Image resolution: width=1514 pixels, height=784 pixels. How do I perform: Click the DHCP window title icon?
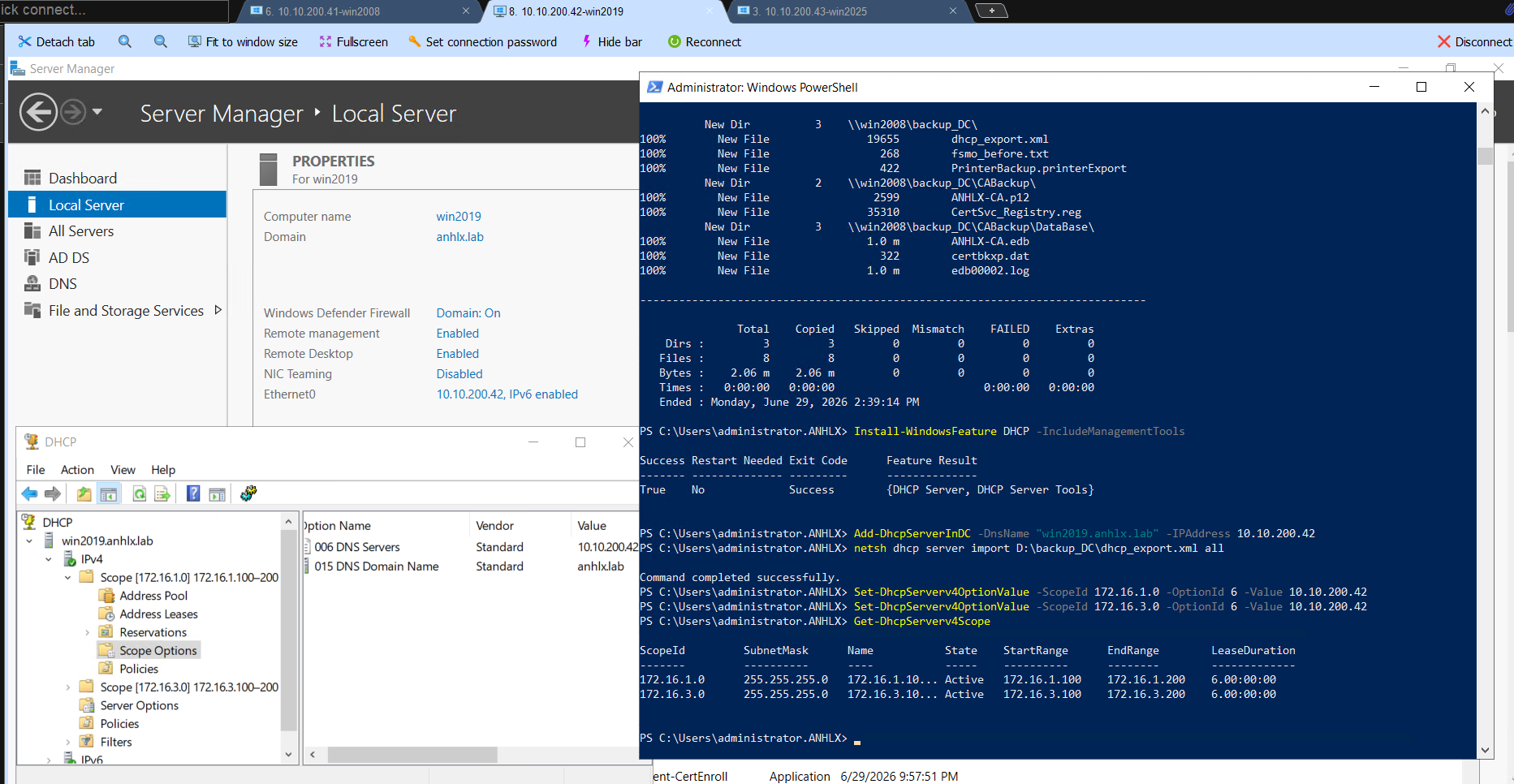pyautogui.click(x=32, y=442)
